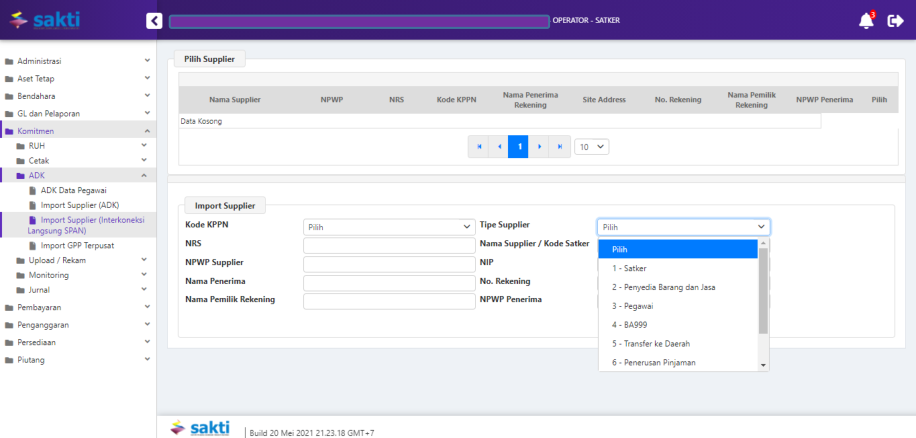Go to next page in pagination
The image size is (916, 438).
[539, 146]
